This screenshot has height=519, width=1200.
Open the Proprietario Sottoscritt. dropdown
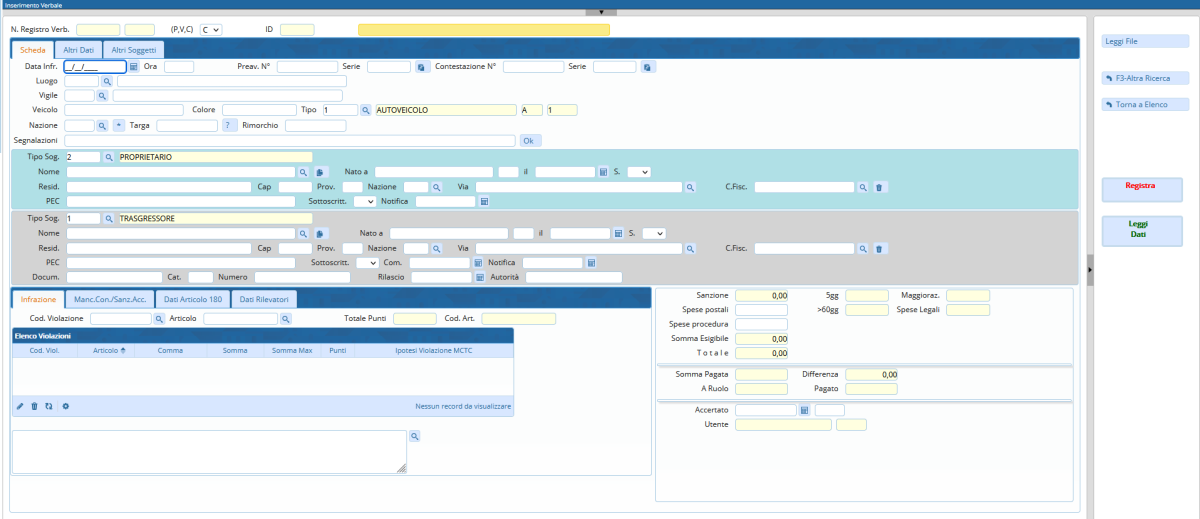click(x=365, y=201)
